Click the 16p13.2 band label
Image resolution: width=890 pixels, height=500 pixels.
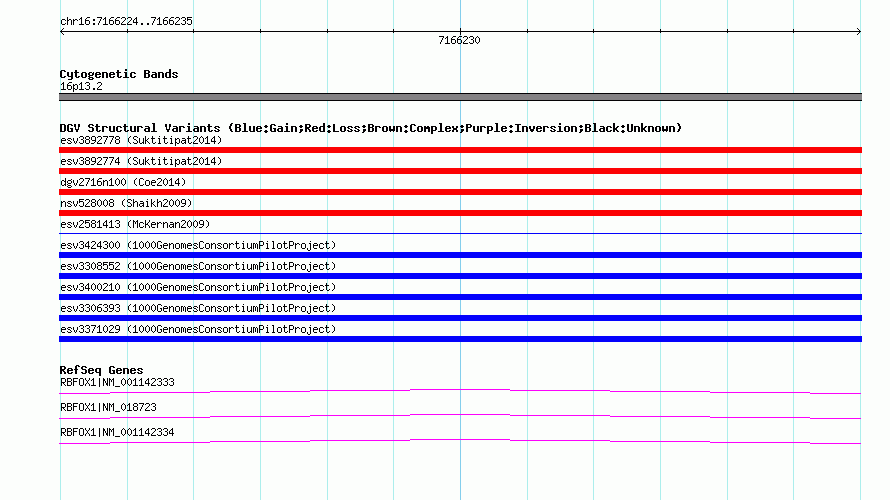(x=81, y=86)
